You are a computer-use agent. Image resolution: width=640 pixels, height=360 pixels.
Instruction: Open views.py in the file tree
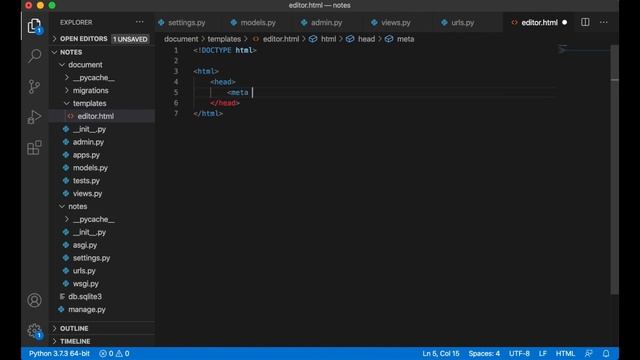pos(102,193)
